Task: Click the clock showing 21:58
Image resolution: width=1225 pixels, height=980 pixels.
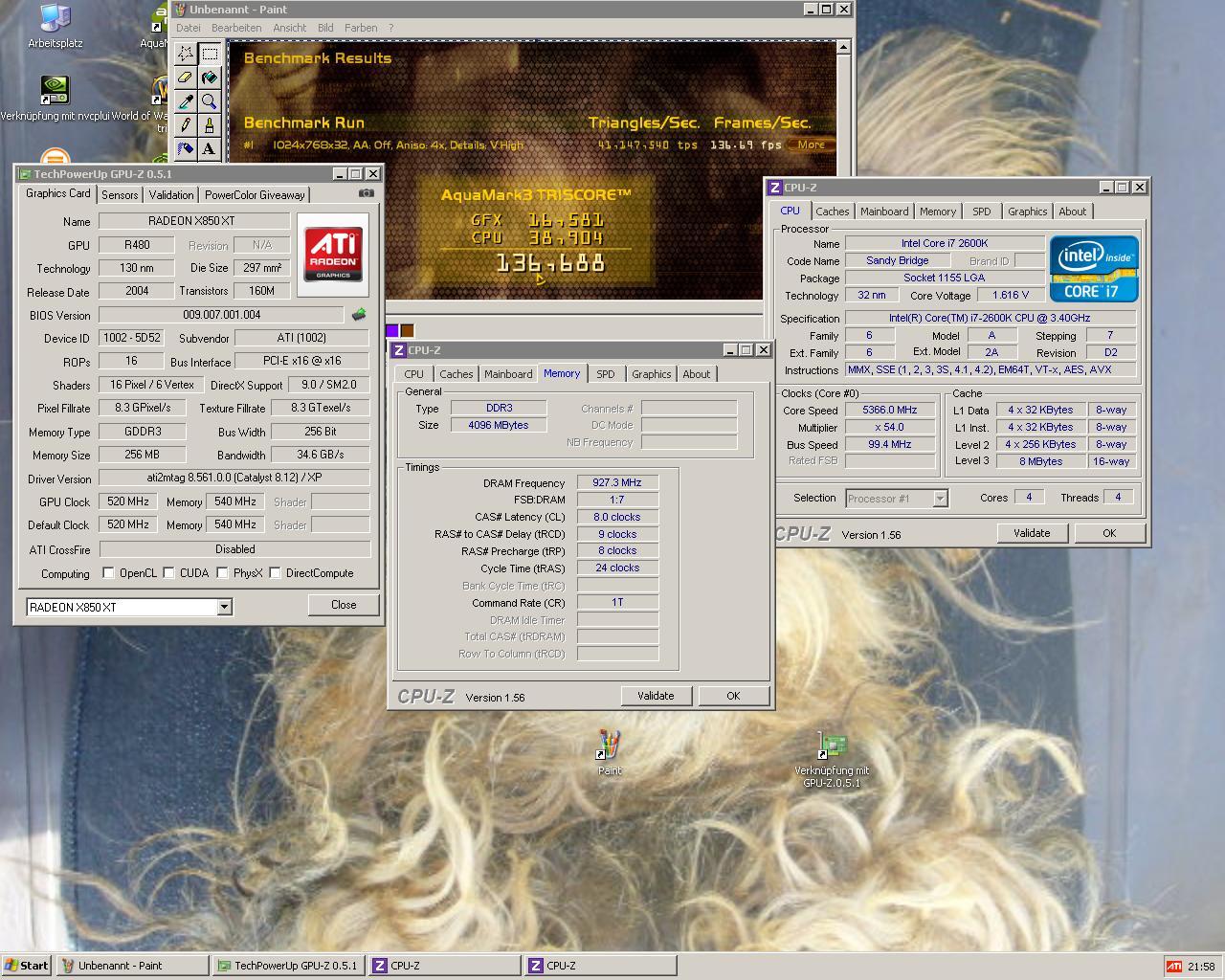Action: (1201, 967)
